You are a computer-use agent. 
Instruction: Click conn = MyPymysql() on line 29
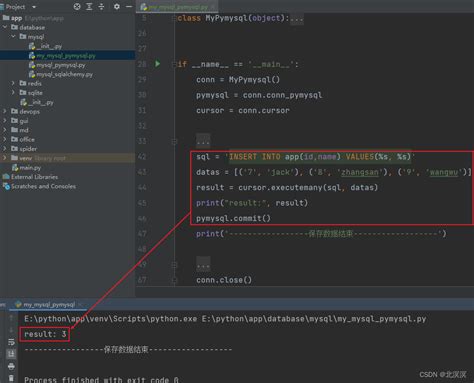[238, 80]
